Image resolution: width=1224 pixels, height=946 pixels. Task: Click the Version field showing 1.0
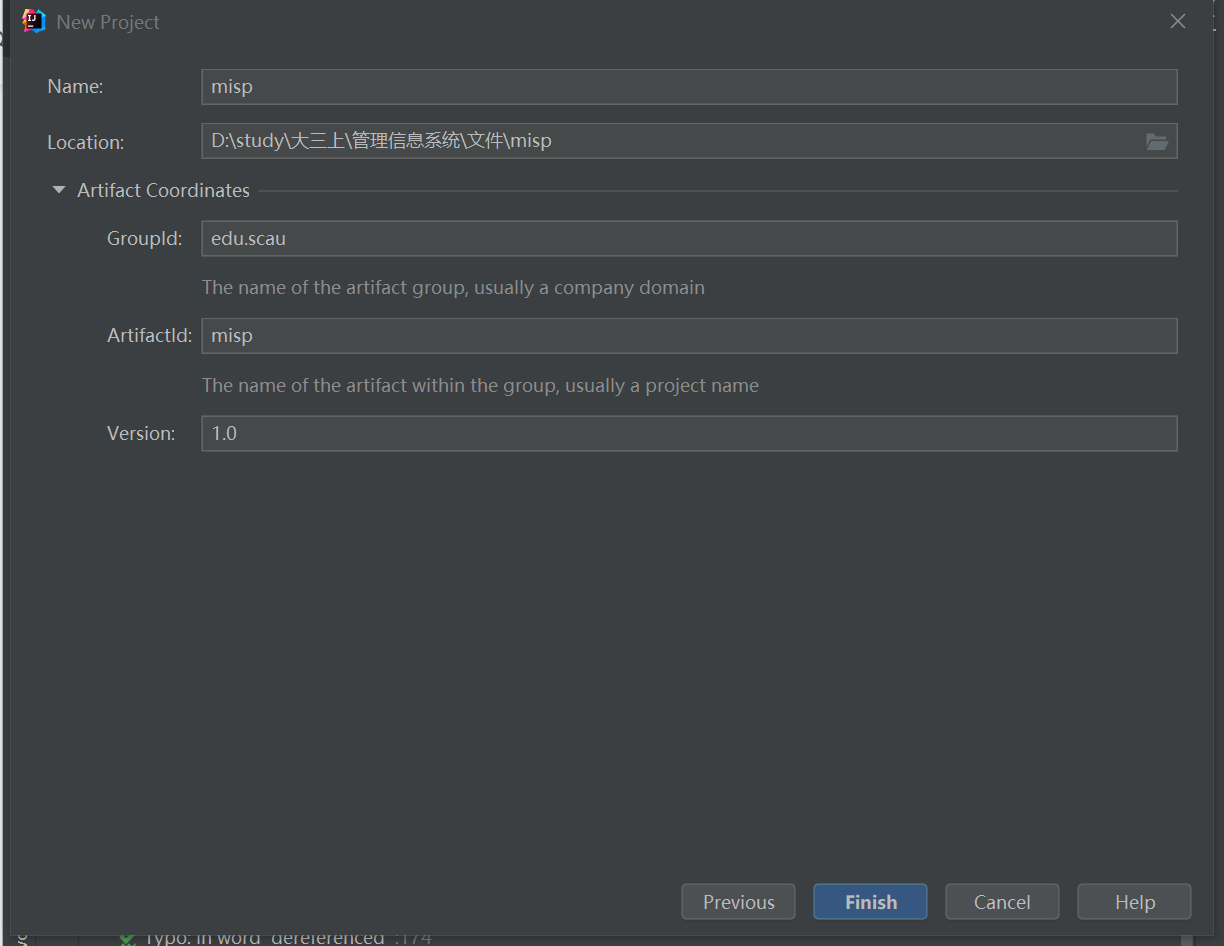(688, 434)
